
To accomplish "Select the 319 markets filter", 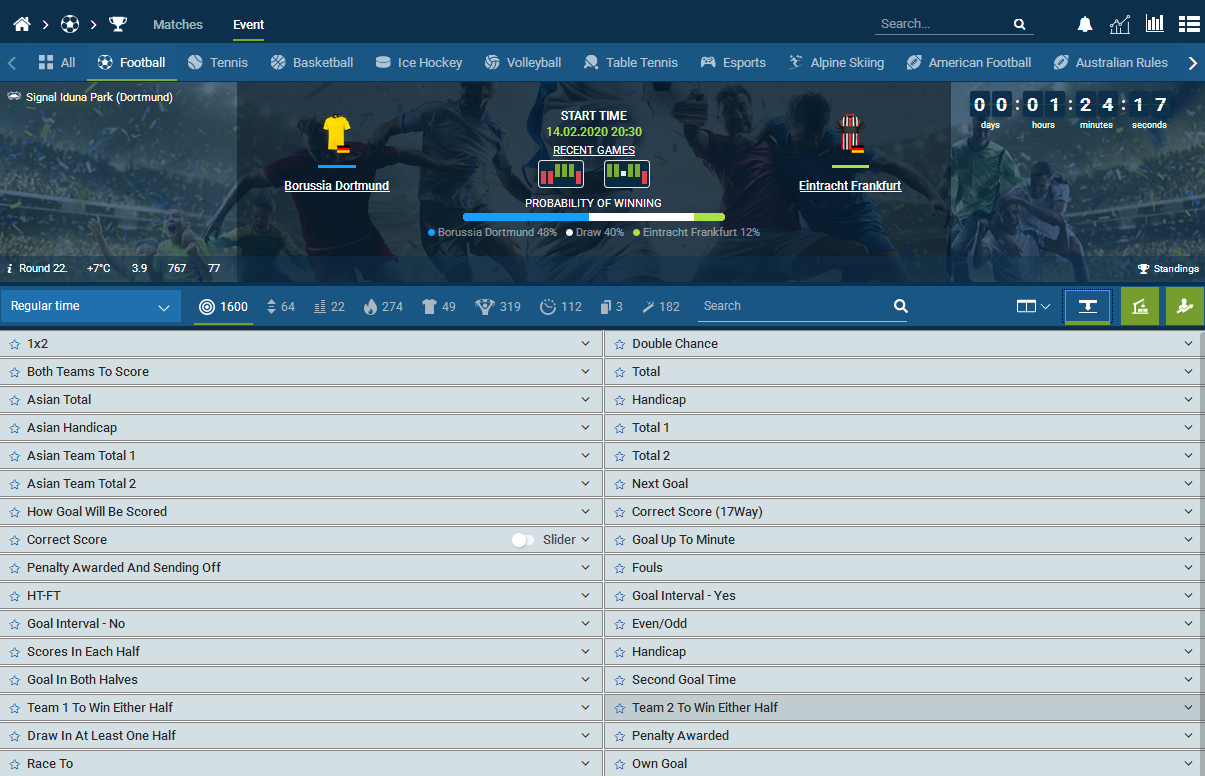I will point(498,307).
